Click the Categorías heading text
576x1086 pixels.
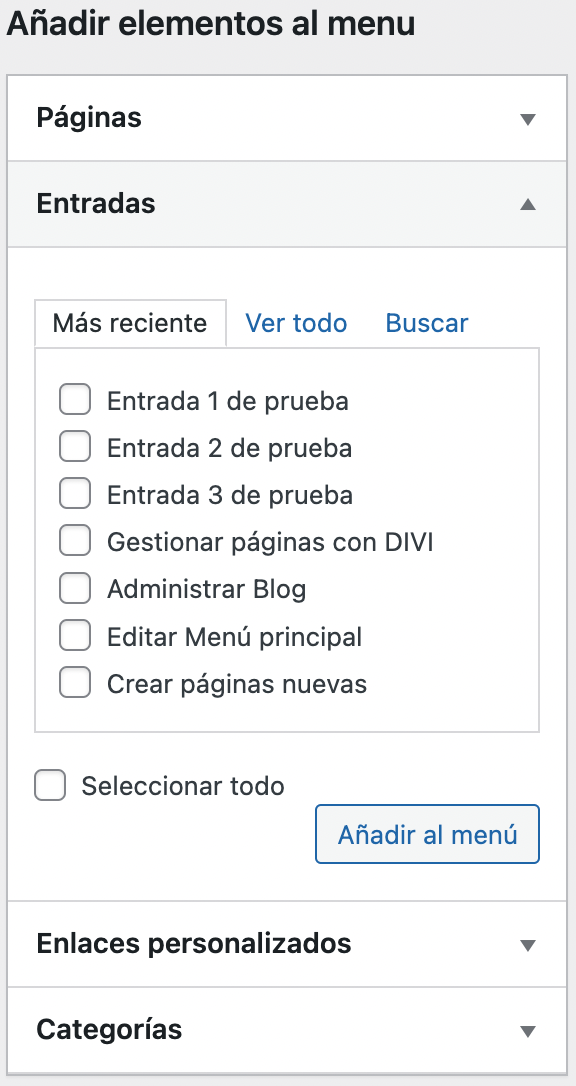(109, 1029)
